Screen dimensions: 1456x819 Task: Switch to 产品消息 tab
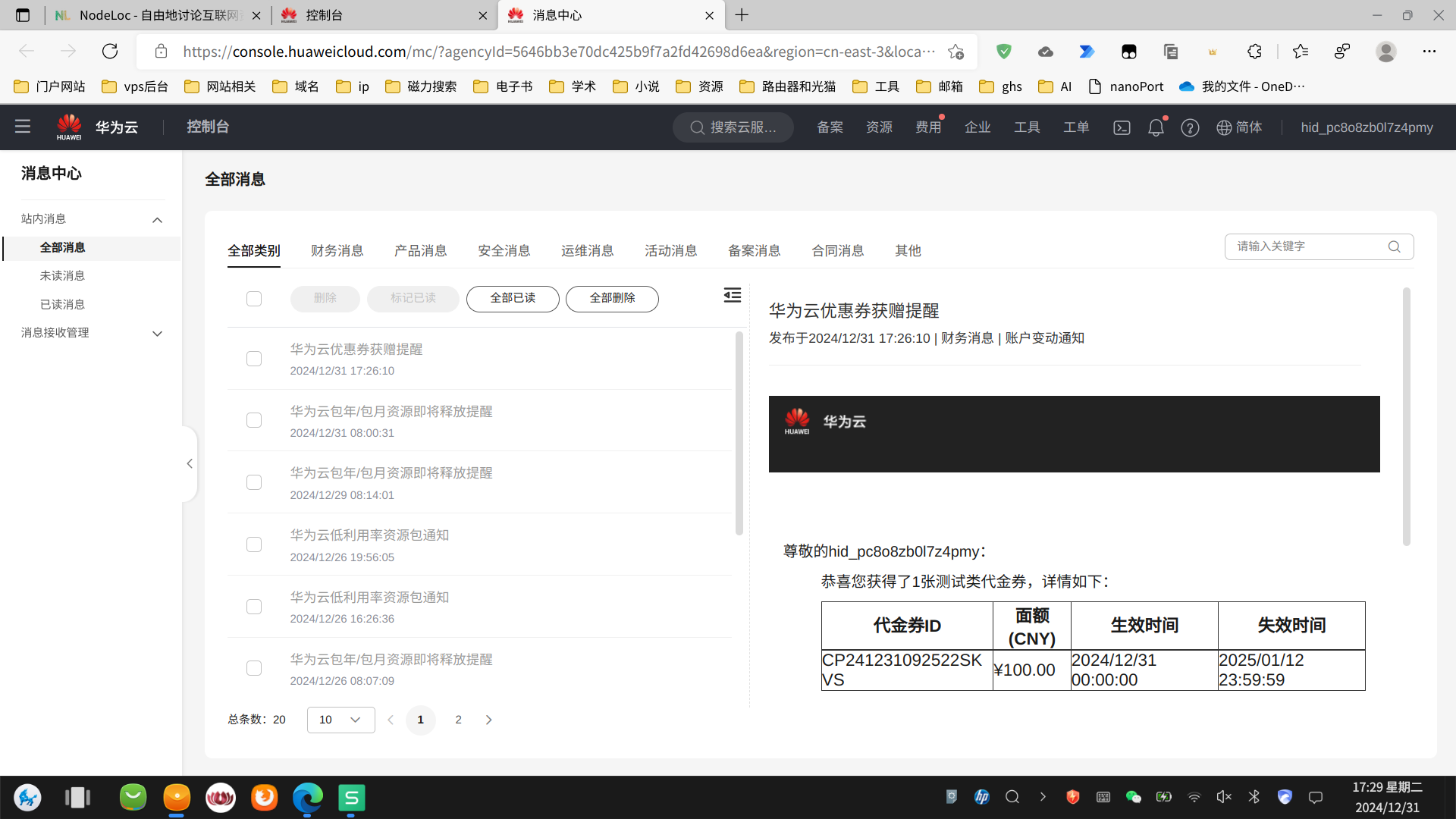pyautogui.click(x=421, y=251)
